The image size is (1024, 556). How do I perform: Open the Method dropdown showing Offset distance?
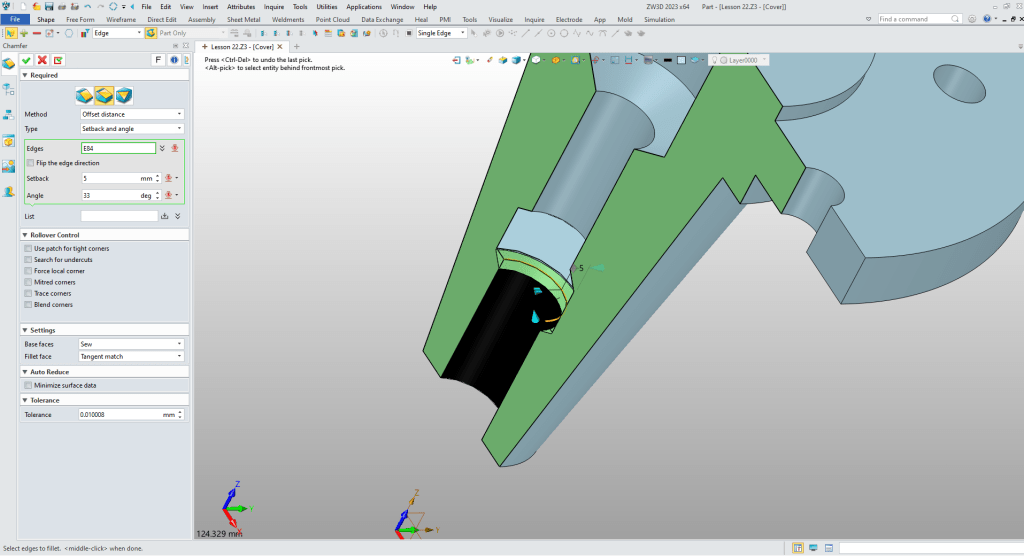pyautogui.click(x=132, y=114)
